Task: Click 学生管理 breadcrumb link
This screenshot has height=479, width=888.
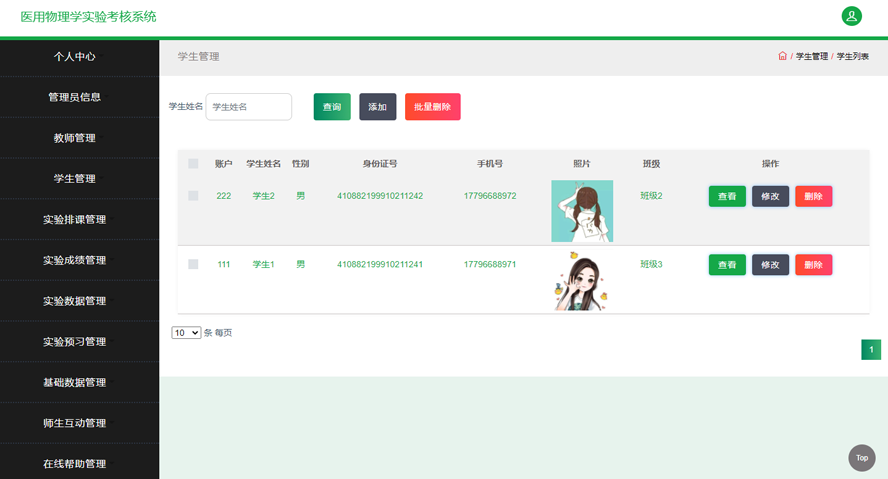Action: pos(812,56)
